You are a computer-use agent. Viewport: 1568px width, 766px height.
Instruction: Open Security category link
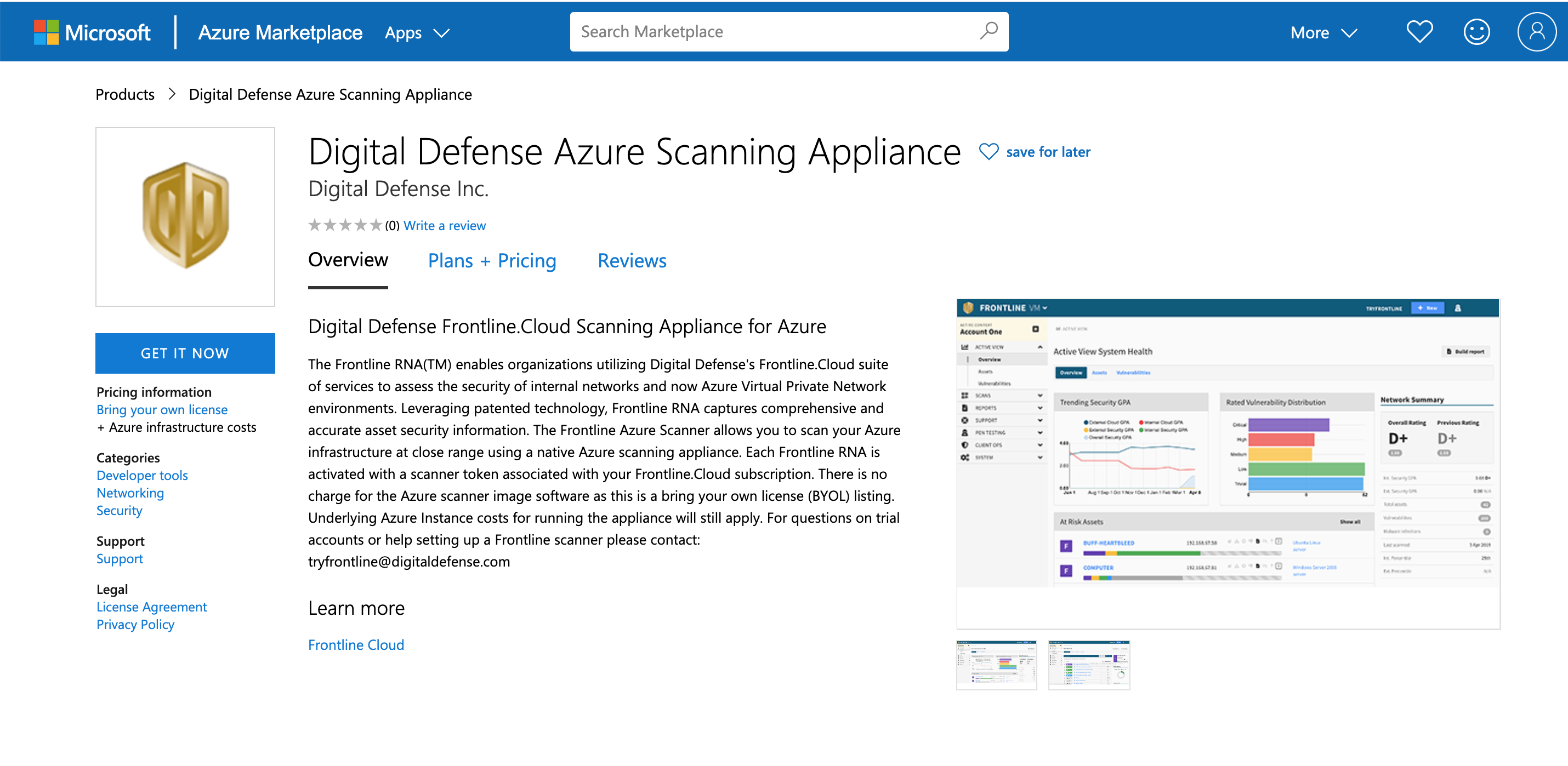pyautogui.click(x=120, y=511)
